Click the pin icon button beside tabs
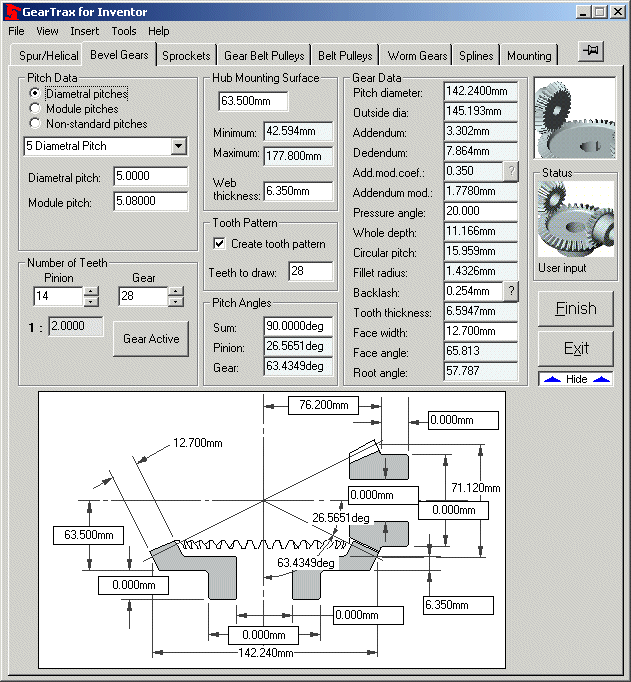 [x=590, y=52]
